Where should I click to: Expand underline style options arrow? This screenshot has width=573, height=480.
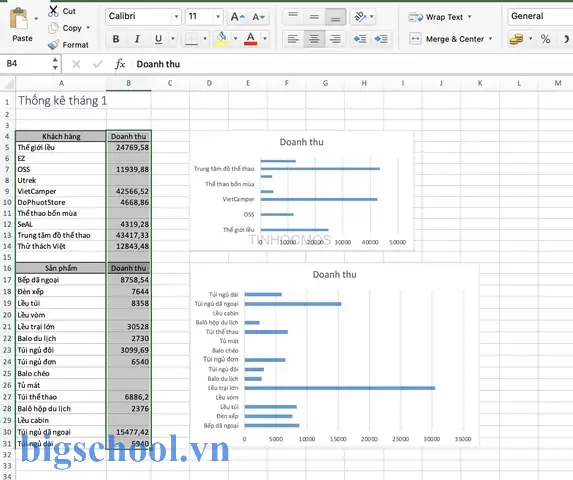pos(173,38)
